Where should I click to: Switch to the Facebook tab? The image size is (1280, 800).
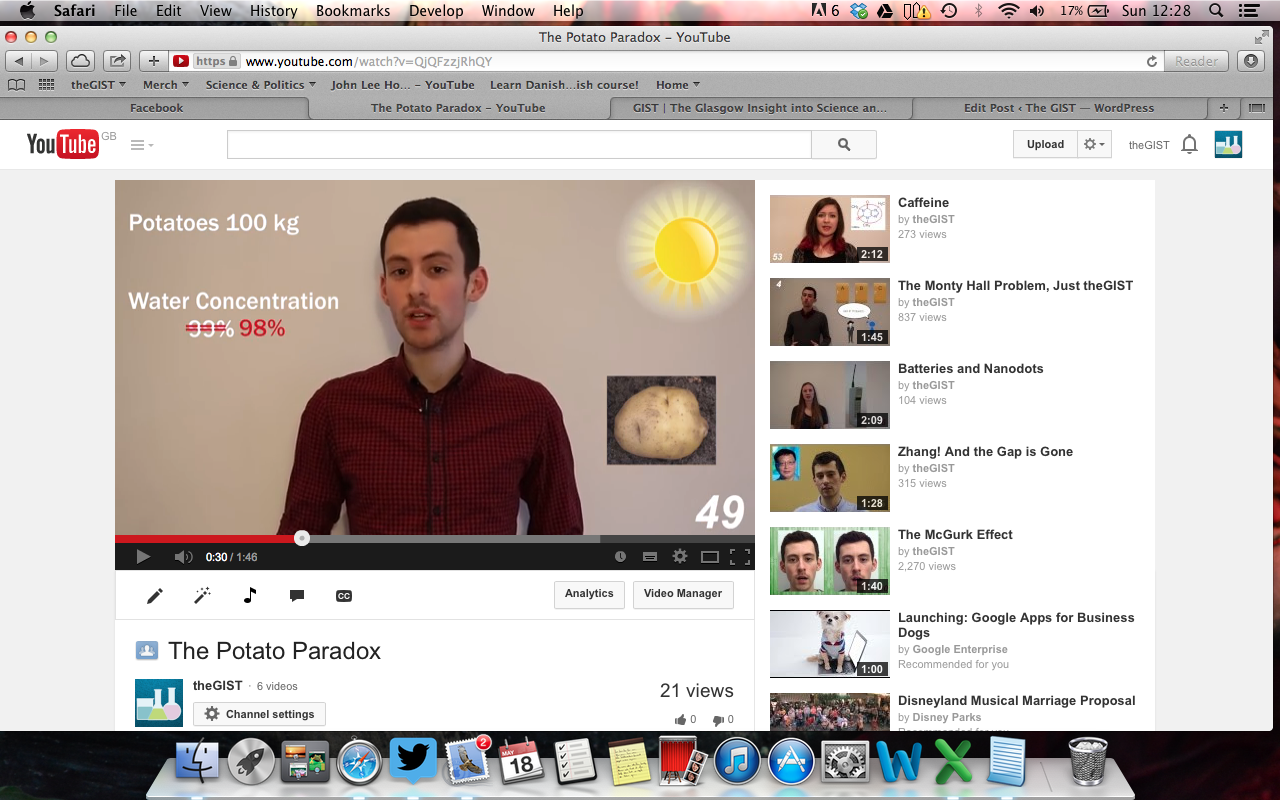coord(156,108)
